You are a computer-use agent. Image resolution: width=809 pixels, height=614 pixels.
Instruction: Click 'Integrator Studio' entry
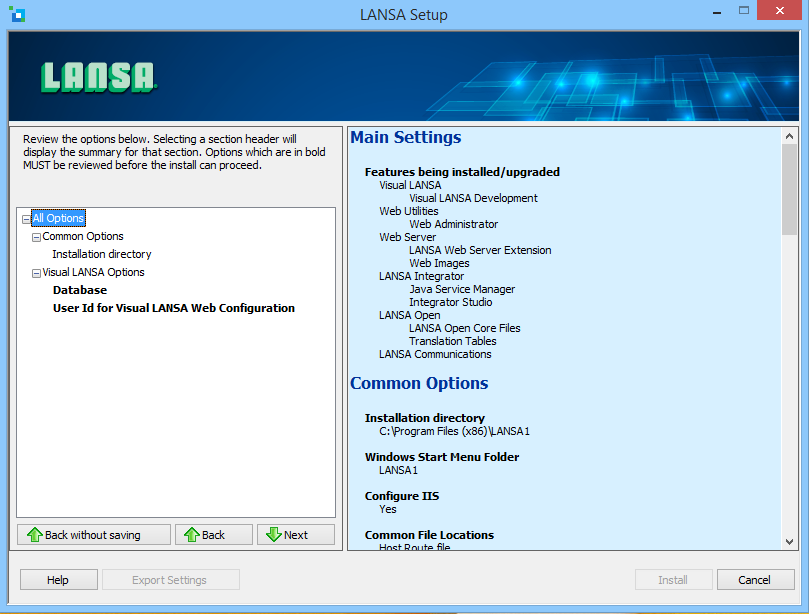tap(450, 302)
